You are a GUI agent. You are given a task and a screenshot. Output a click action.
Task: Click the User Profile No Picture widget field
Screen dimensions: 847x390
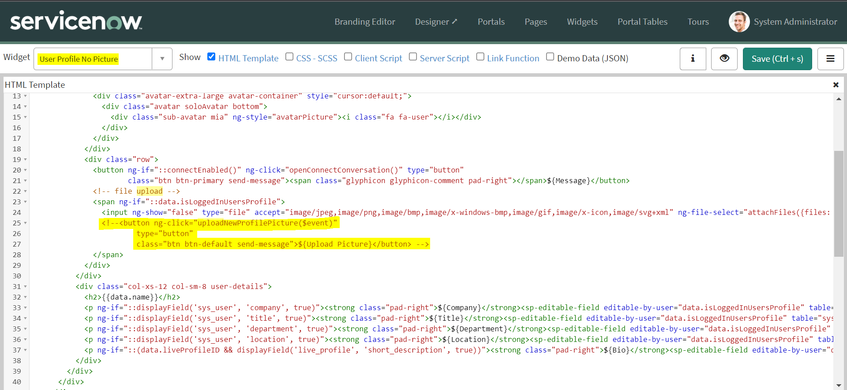tap(93, 59)
